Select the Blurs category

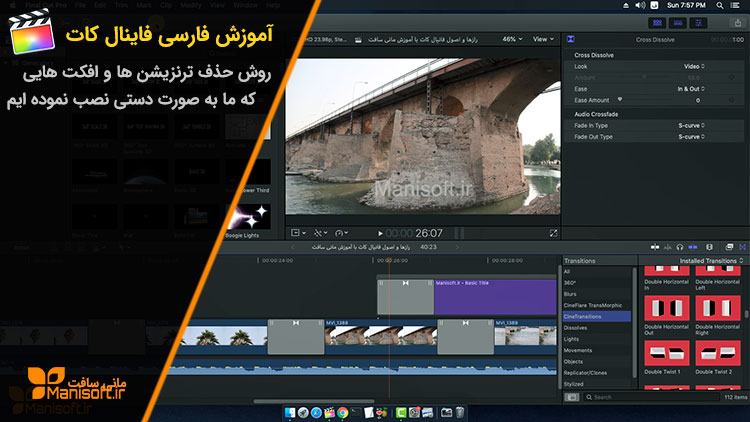[x=596, y=294]
